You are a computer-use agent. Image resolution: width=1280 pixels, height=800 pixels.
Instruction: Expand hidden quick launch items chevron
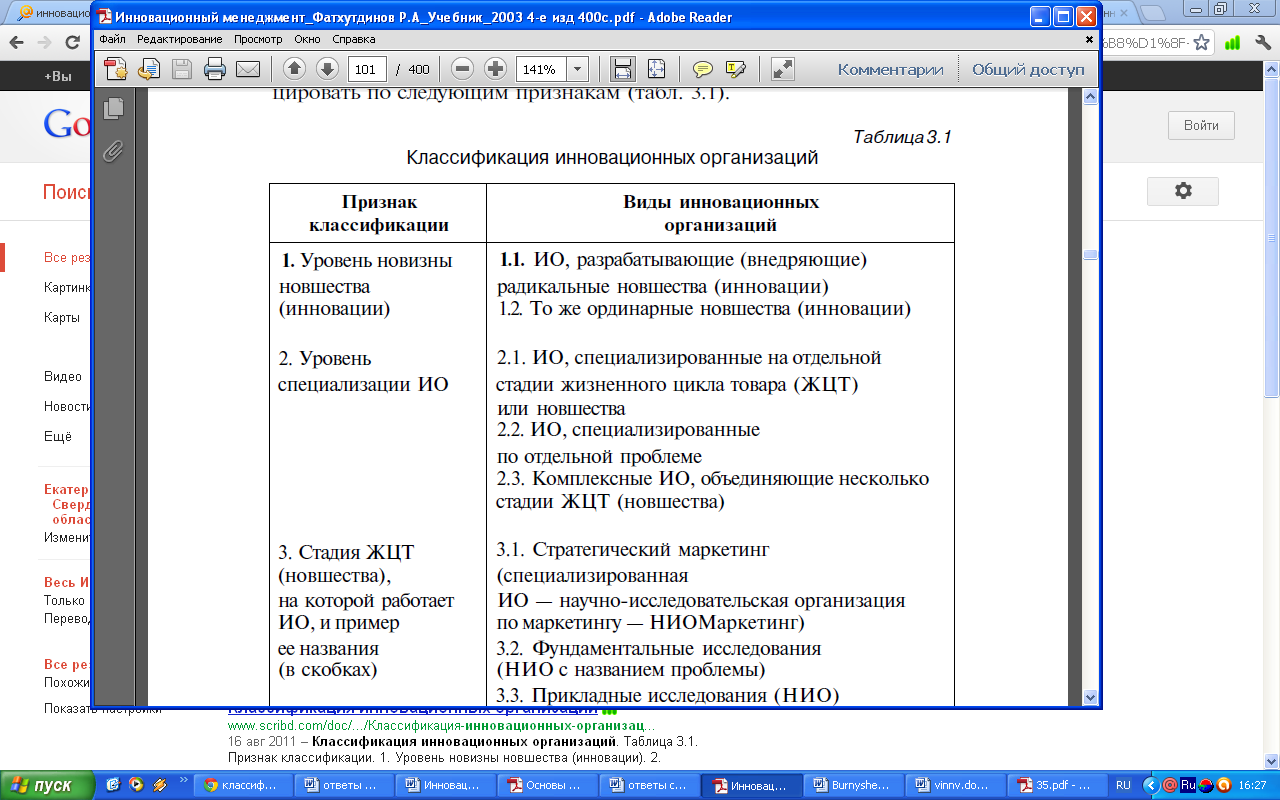click(x=183, y=779)
